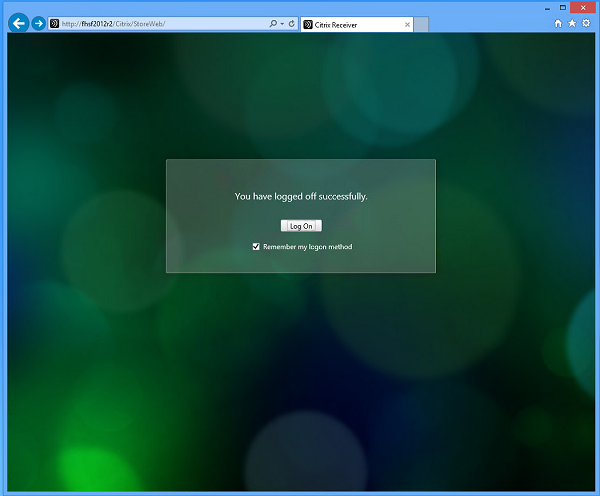Expand the address bar autocomplete dropdown arrow
This screenshot has height=496, width=600.
click(x=281, y=23)
